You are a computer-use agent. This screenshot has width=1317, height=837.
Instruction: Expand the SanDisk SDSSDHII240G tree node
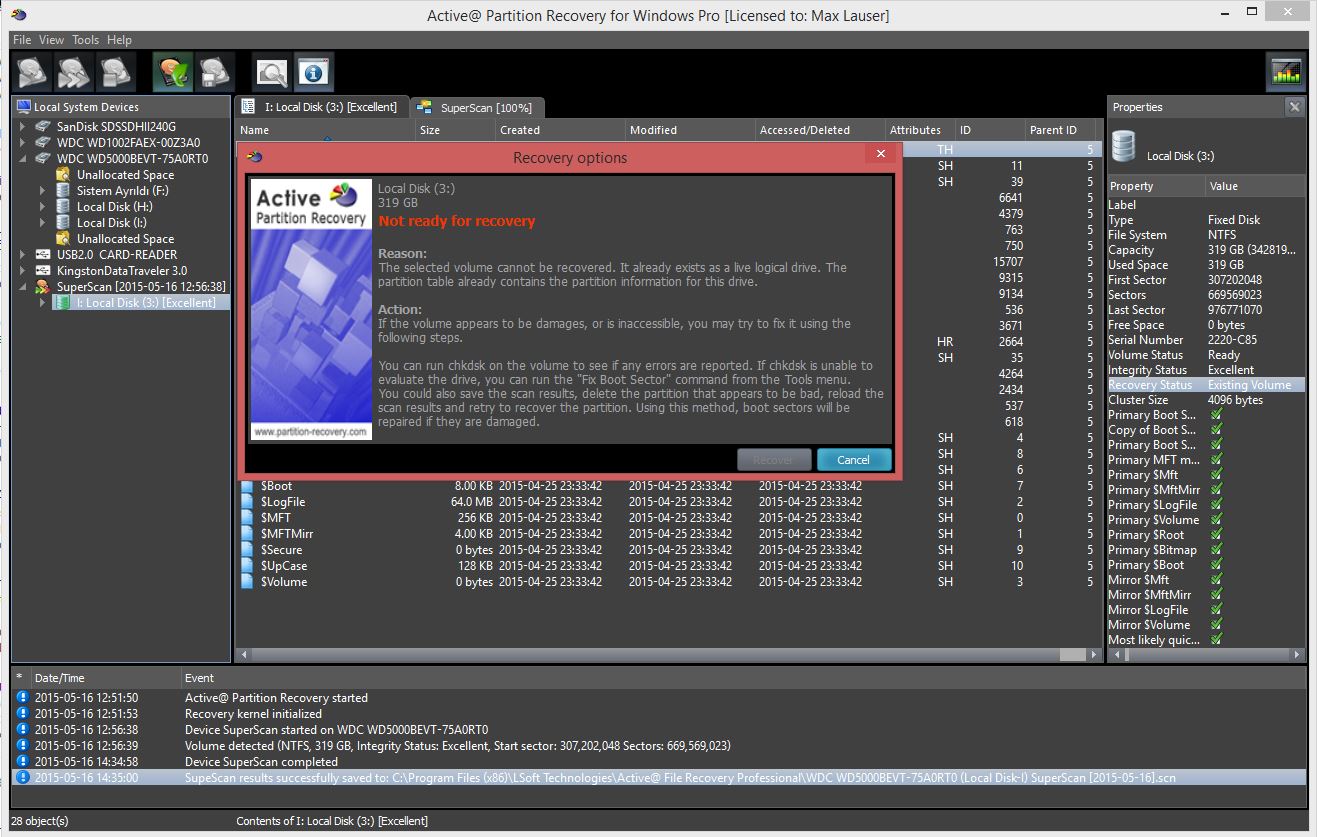pos(23,127)
